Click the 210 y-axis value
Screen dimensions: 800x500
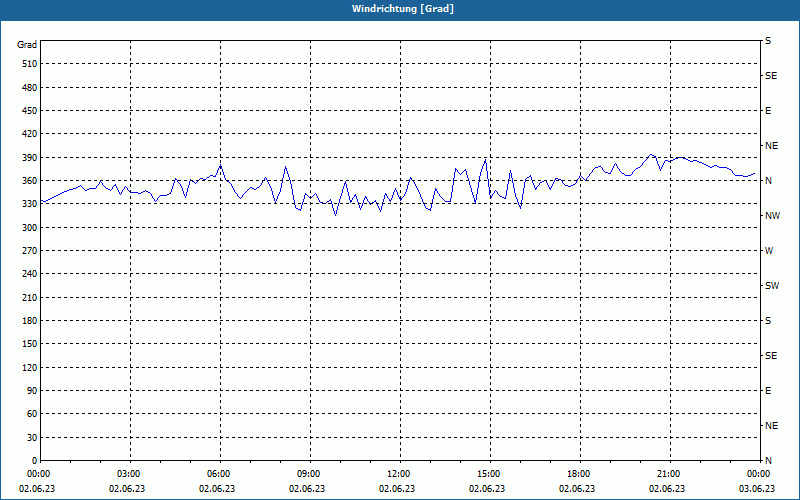(29, 297)
